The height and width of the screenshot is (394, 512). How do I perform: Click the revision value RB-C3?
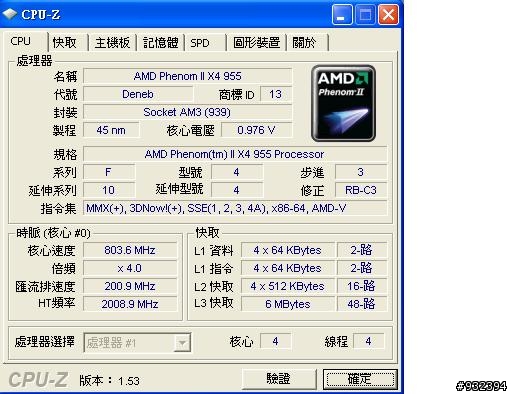pyautogui.click(x=361, y=190)
